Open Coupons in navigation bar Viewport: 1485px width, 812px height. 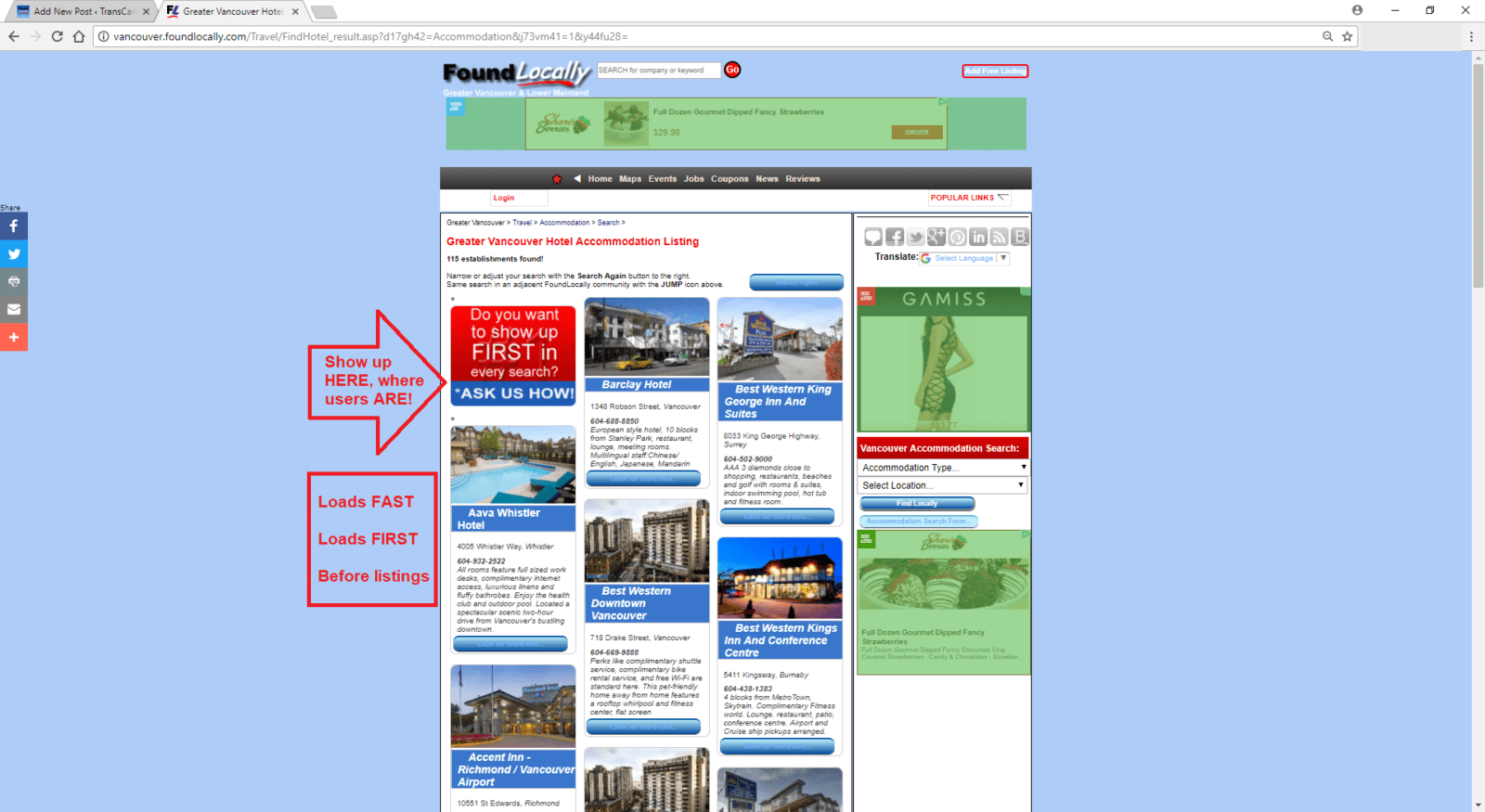pyautogui.click(x=730, y=179)
